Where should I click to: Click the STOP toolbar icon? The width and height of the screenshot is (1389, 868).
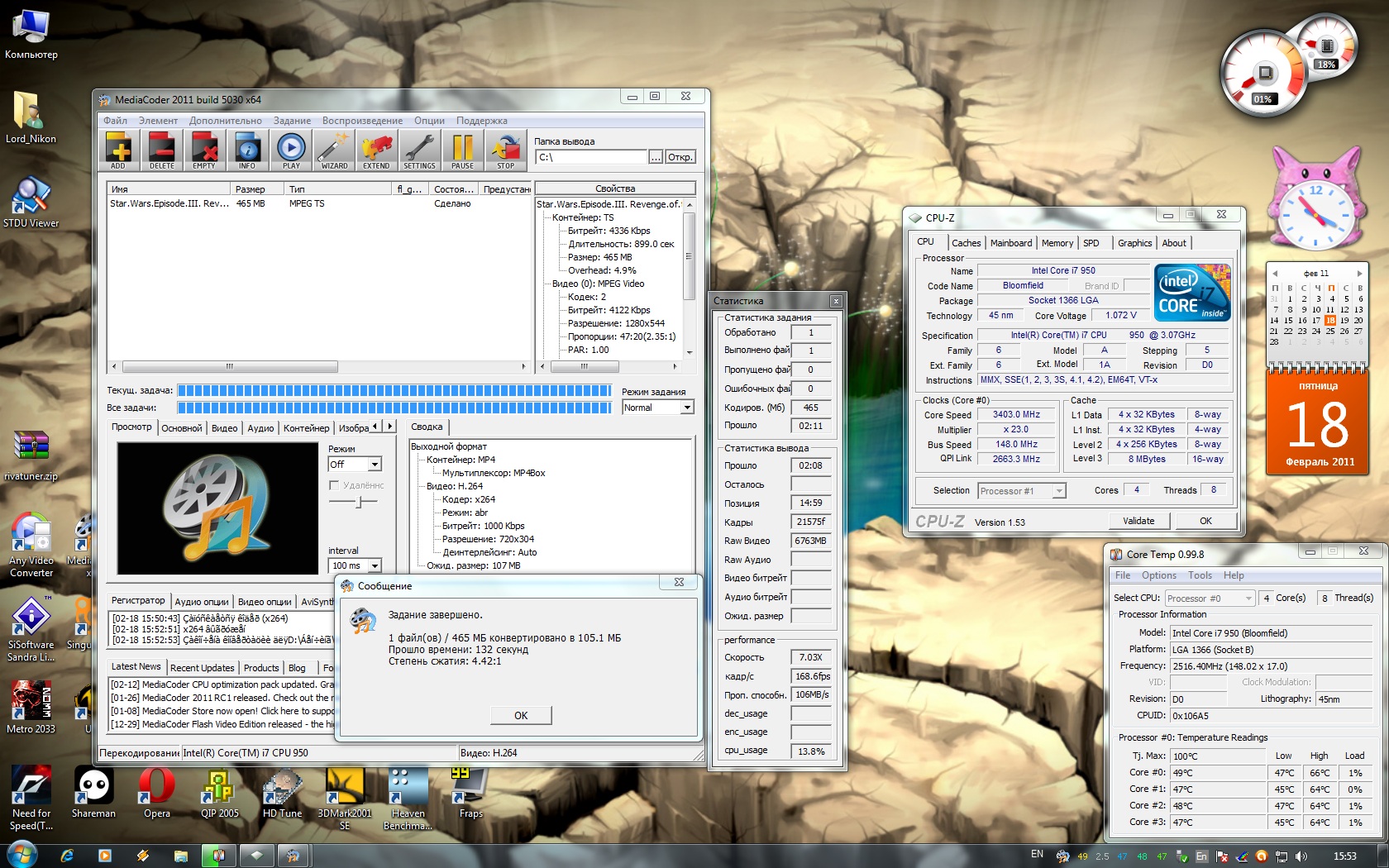505,151
